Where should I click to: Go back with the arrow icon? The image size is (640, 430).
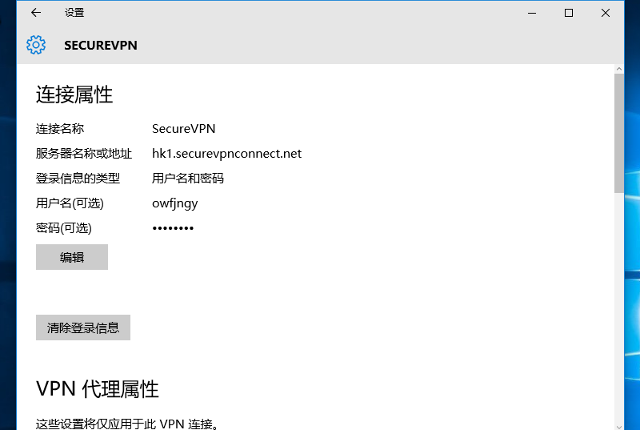[x=36, y=13]
